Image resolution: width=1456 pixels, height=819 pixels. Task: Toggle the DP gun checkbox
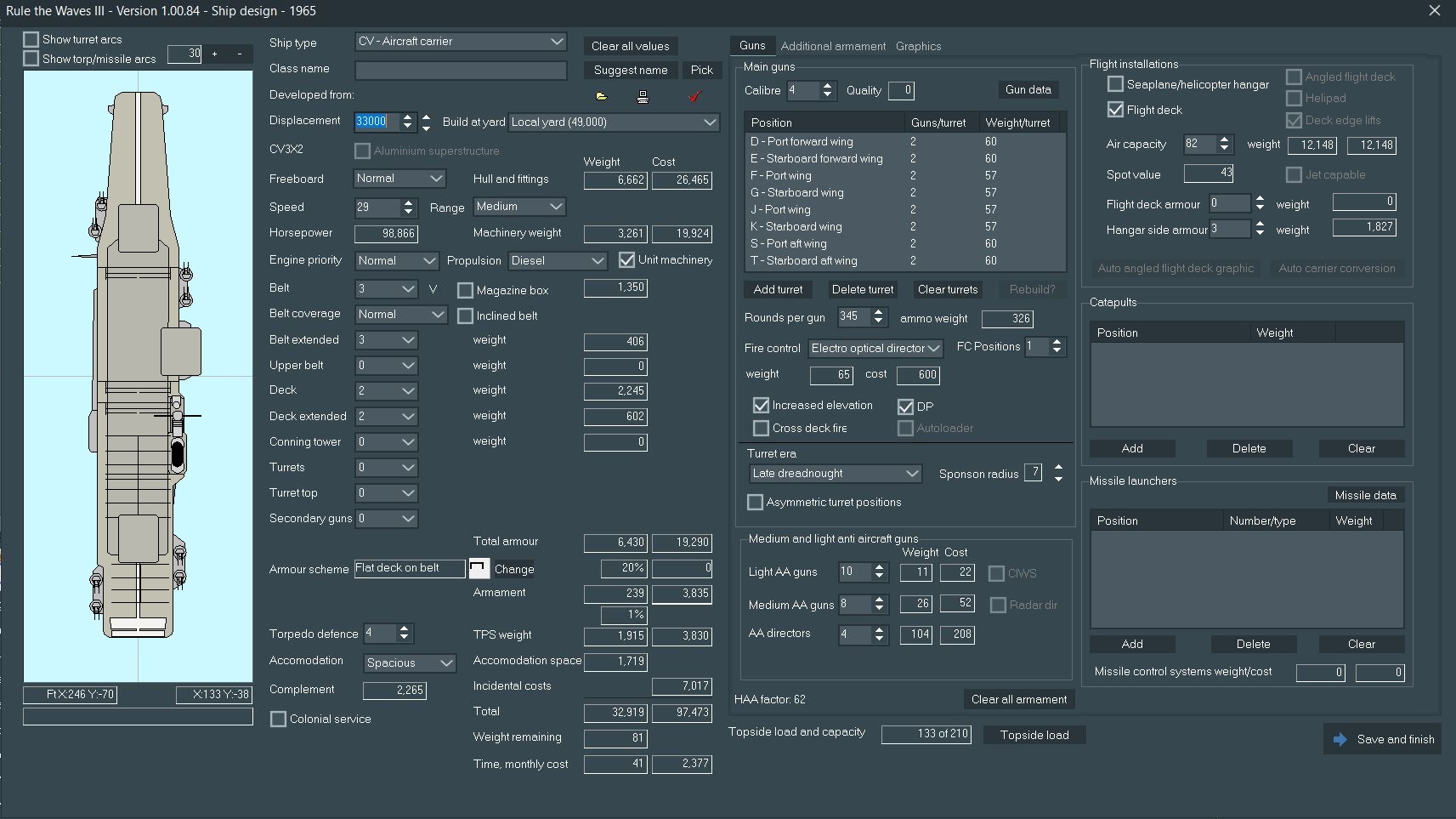point(905,407)
